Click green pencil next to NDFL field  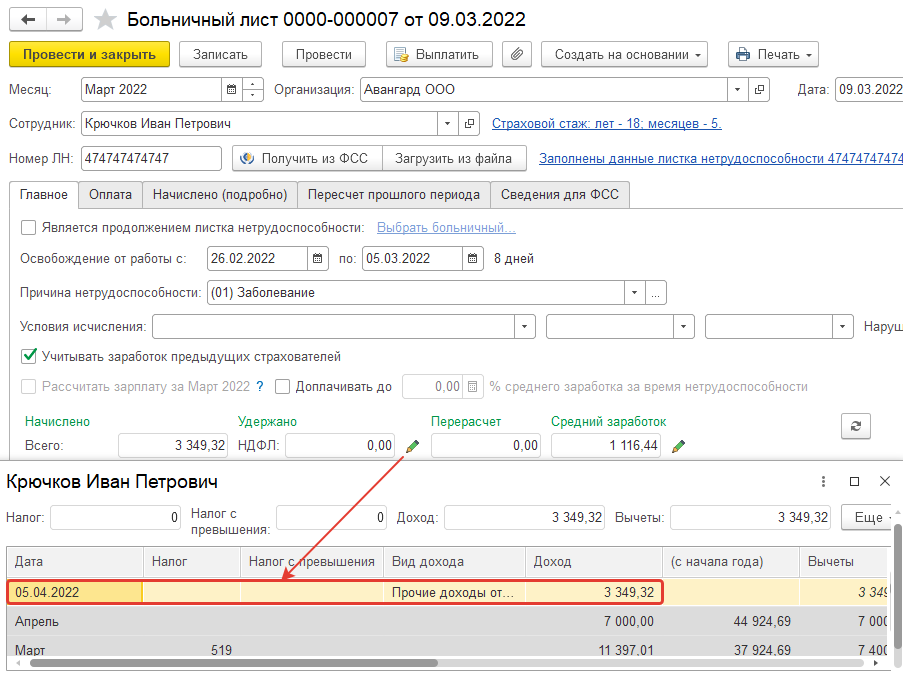click(x=412, y=446)
